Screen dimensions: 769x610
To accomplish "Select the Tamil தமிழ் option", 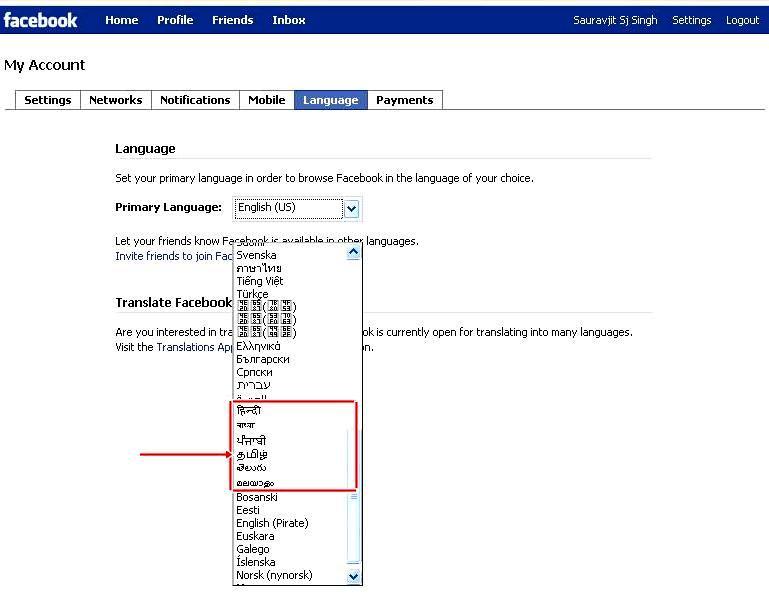I will (x=252, y=455).
